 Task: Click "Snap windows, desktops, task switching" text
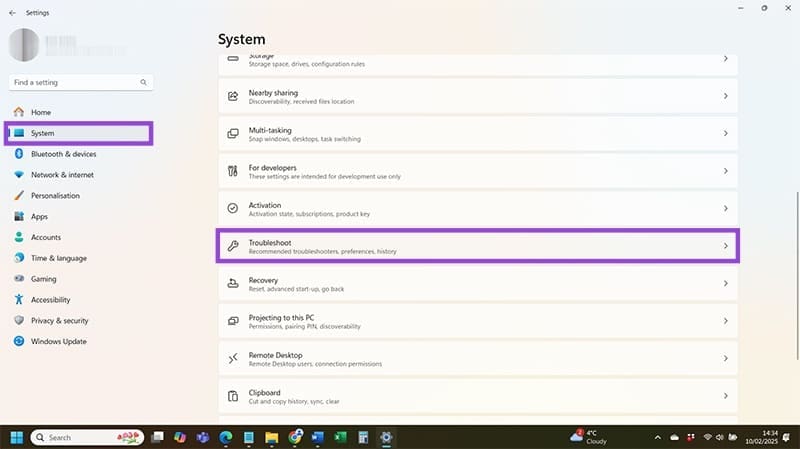coord(305,139)
